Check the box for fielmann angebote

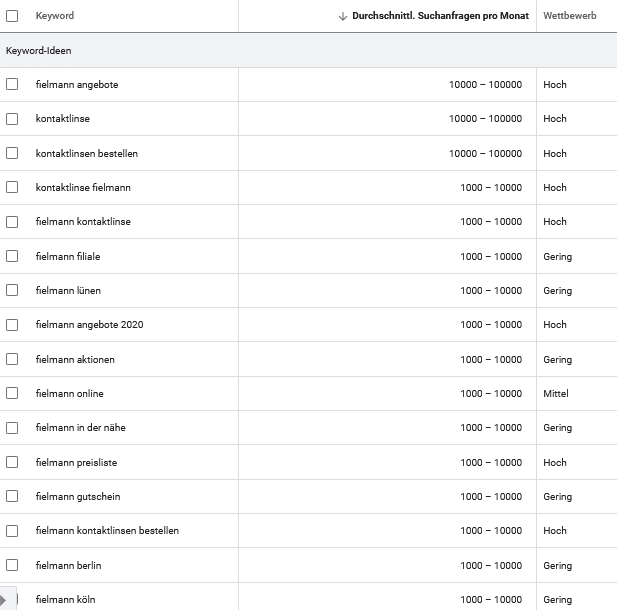[x=12, y=84]
